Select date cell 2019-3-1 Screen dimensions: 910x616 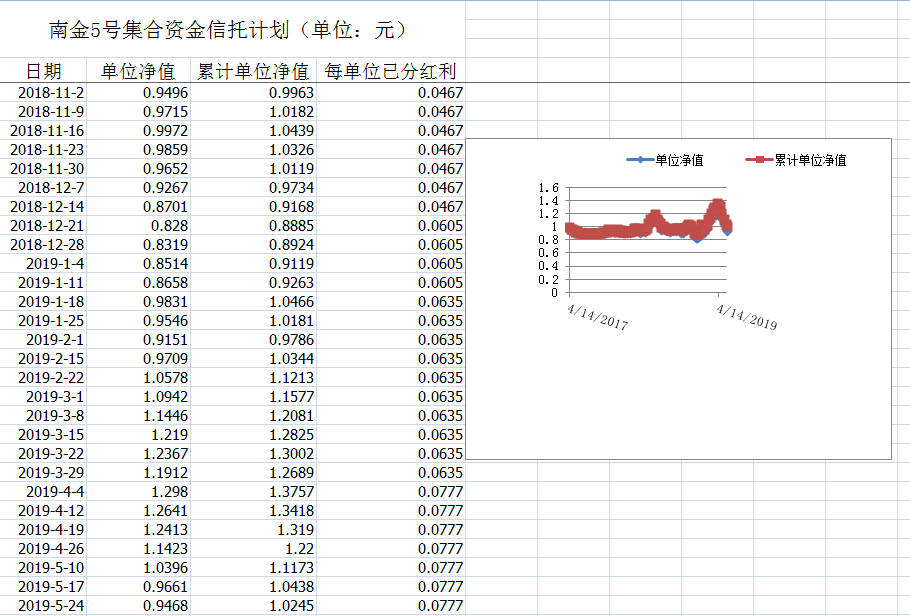pyautogui.click(x=44, y=397)
